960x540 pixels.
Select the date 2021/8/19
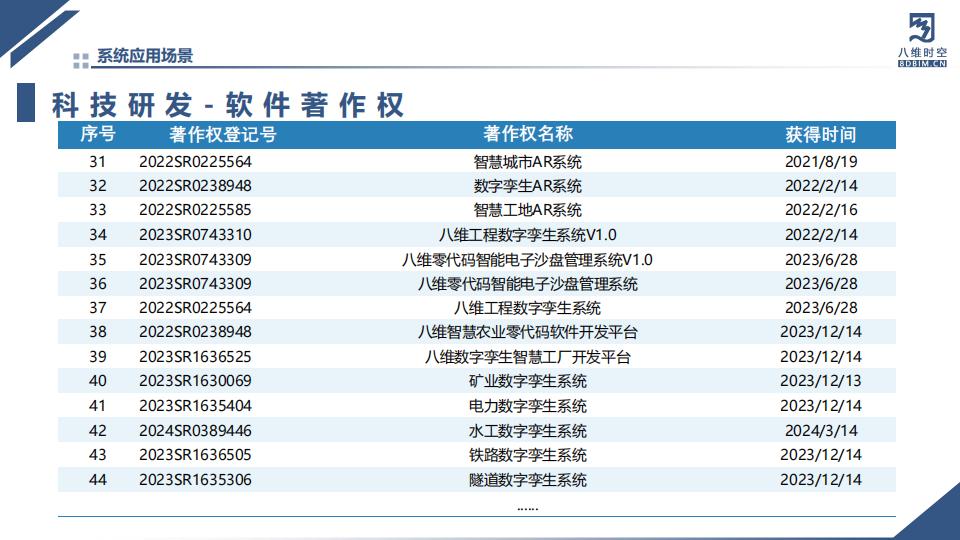point(821,162)
